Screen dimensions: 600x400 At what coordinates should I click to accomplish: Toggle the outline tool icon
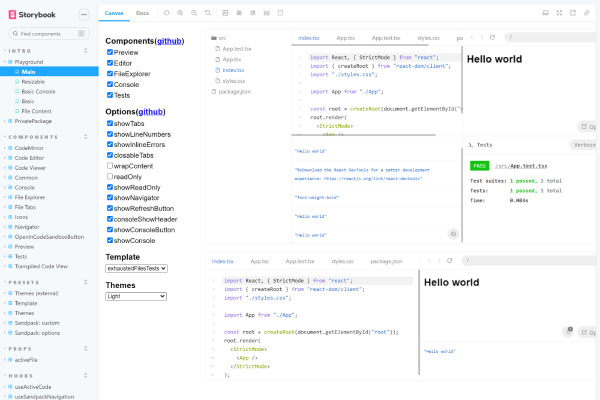click(x=280, y=13)
